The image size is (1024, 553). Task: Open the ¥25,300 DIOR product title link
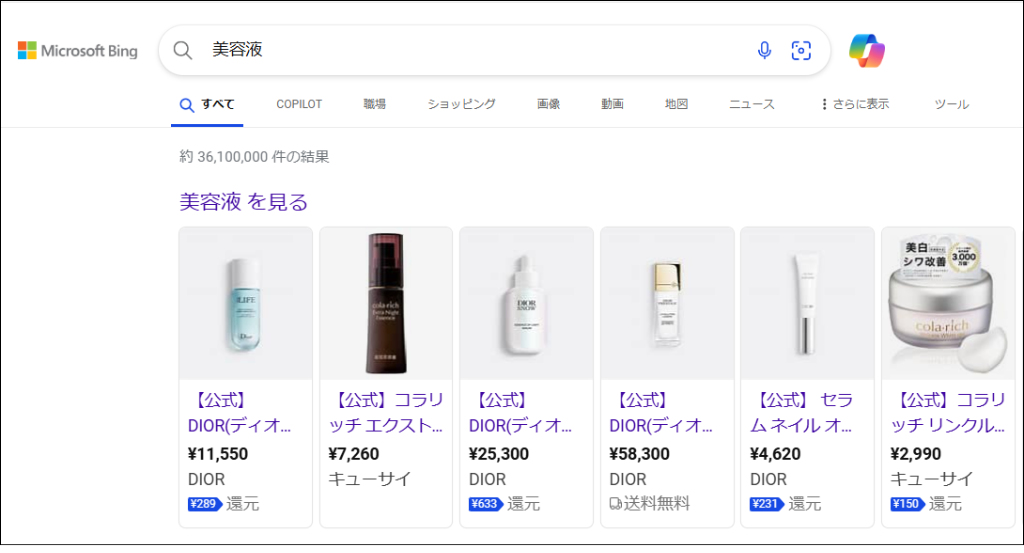point(520,413)
